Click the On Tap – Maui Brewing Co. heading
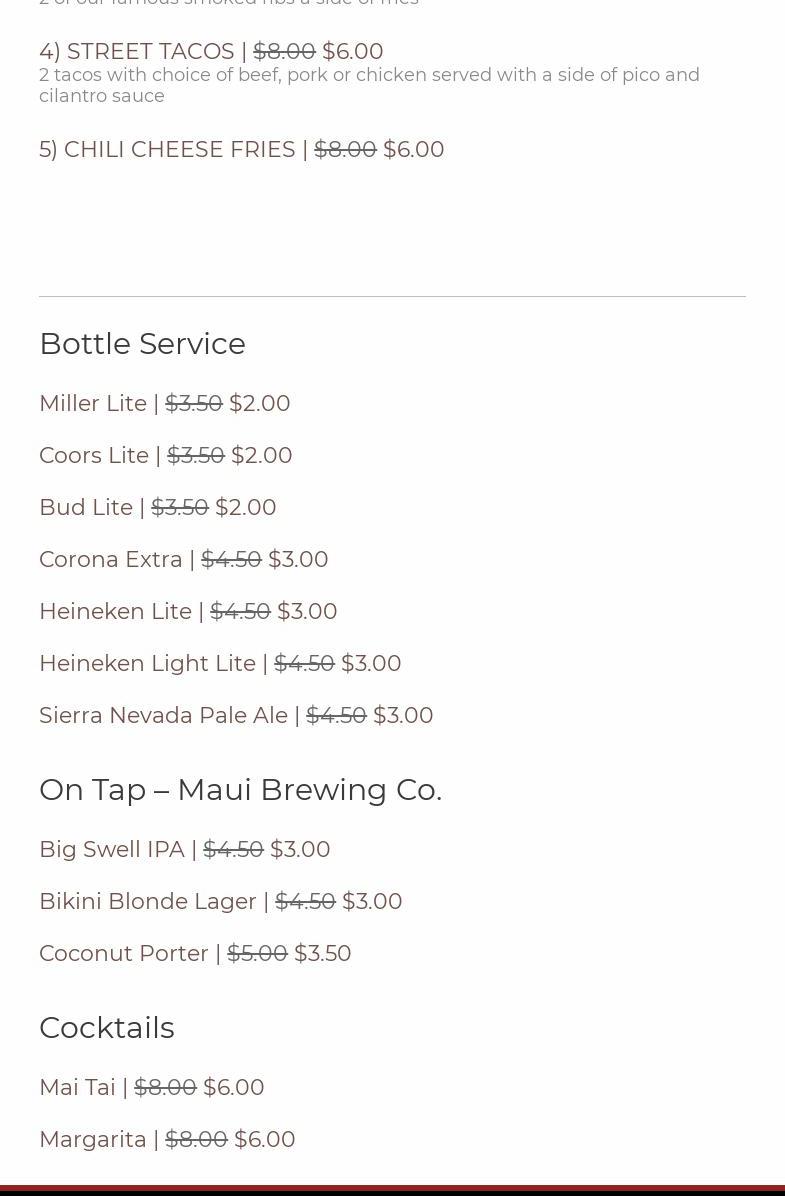785x1196 pixels. pos(240,789)
